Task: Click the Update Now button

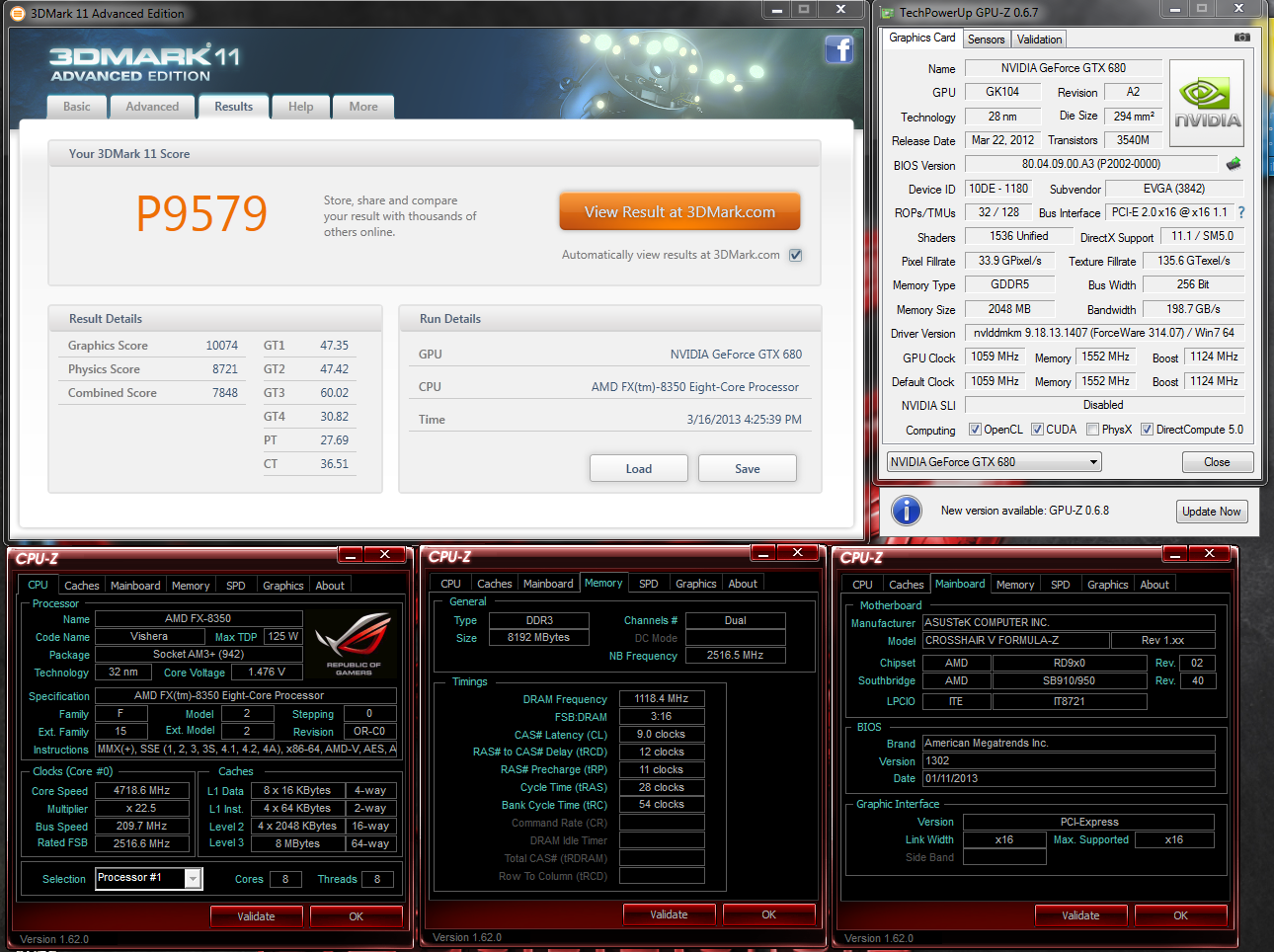Action: pos(1211,512)
